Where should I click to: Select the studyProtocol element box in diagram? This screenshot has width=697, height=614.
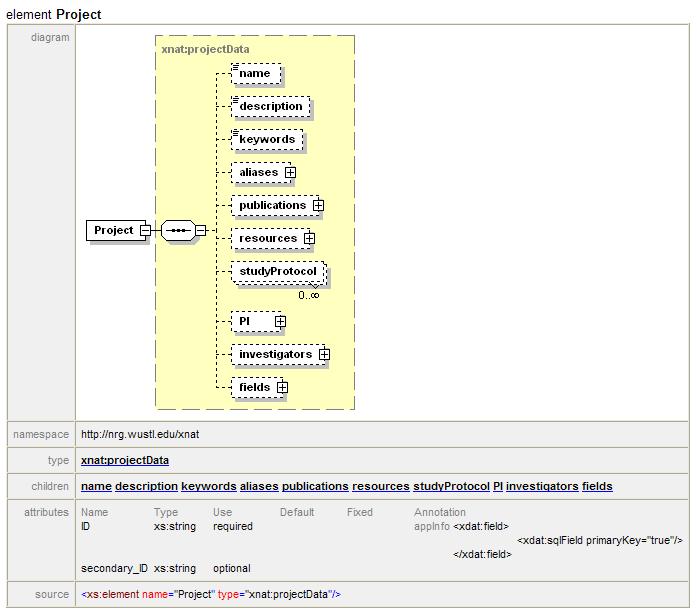[277, 272]
